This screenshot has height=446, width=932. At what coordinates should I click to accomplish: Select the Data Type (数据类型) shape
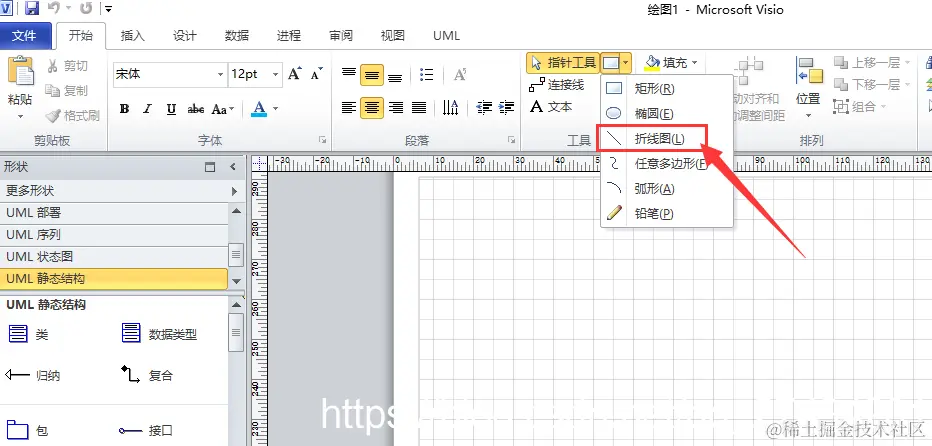coord(159,334)
